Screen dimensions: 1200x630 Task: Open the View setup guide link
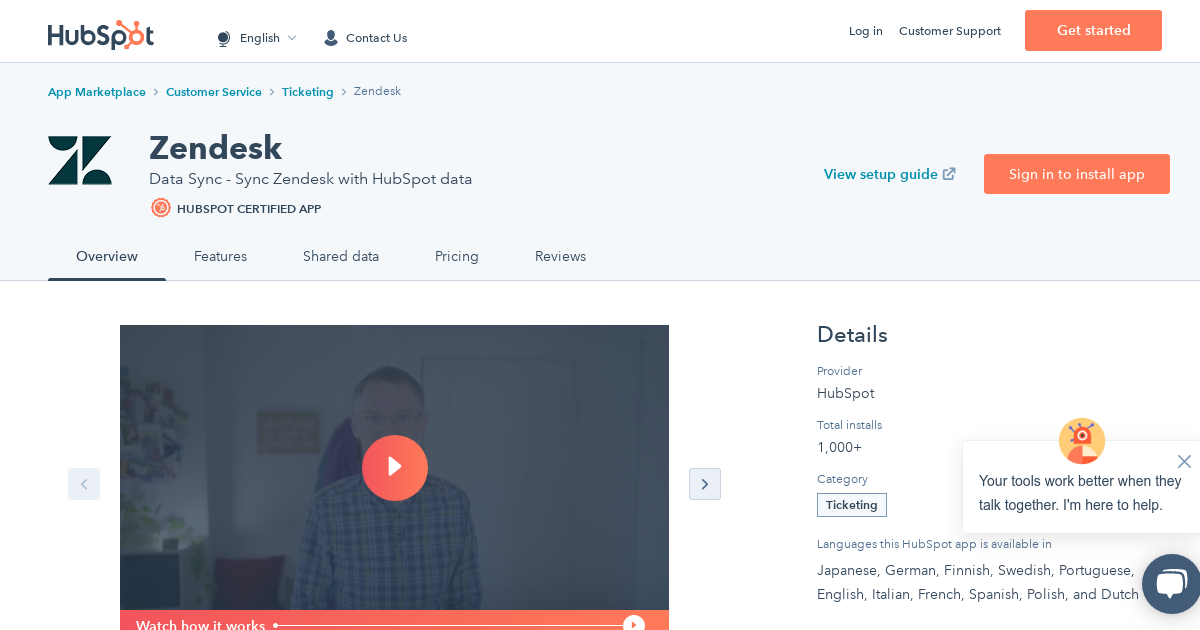click(881, 174)
